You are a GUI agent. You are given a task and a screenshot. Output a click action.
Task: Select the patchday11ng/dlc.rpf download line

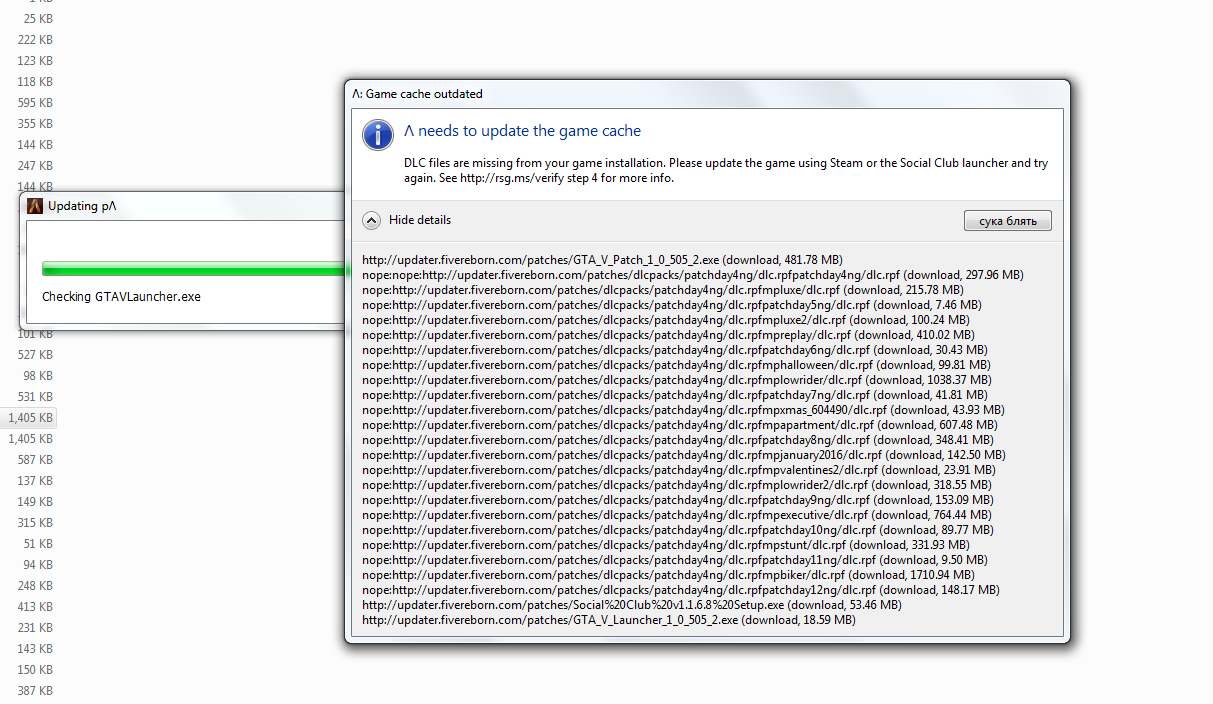pyautogui.click(x=675, y=560)
